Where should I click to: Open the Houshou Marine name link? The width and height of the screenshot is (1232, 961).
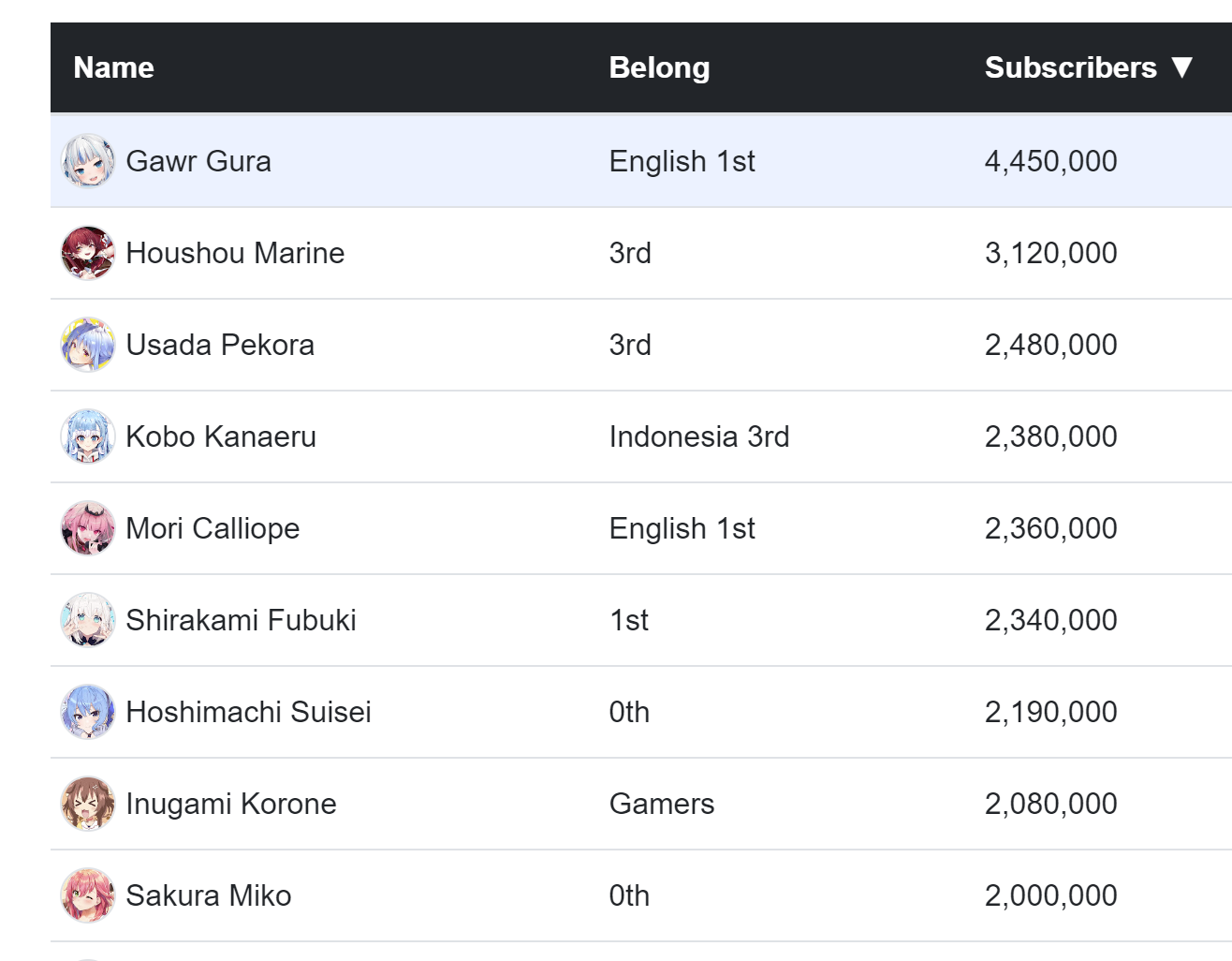pyautogui.click(x=235, y=253)
